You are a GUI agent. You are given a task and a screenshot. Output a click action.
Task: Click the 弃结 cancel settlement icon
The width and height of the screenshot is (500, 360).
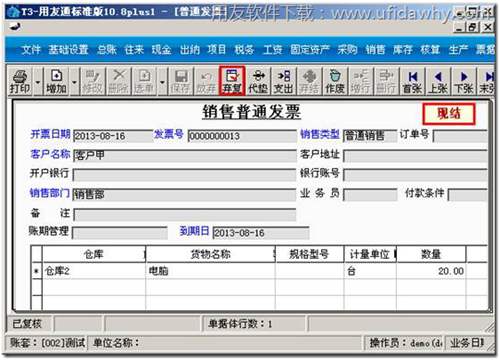(309, 81)
